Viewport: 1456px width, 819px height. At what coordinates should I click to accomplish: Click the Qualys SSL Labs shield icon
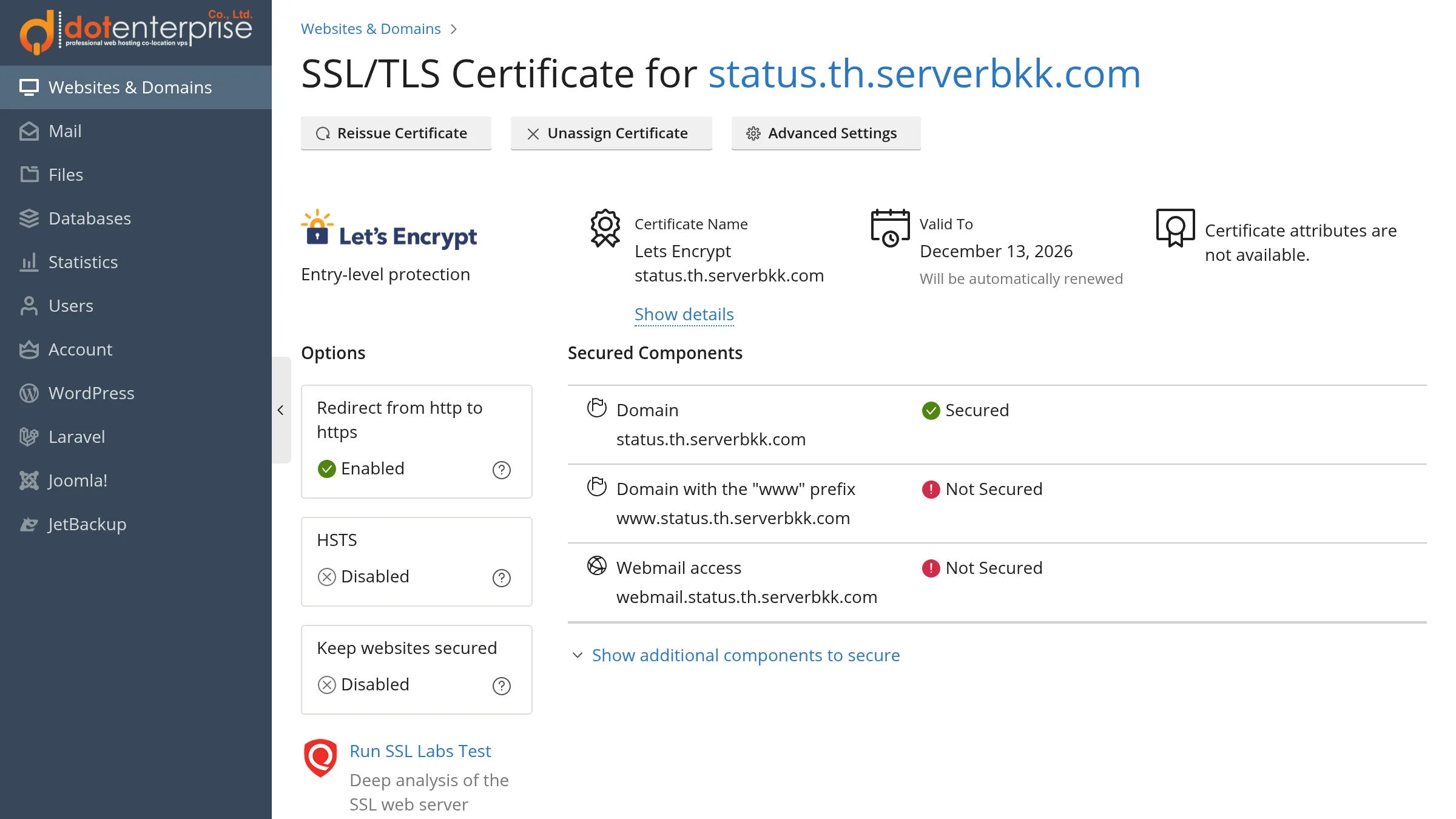(320, 757)
